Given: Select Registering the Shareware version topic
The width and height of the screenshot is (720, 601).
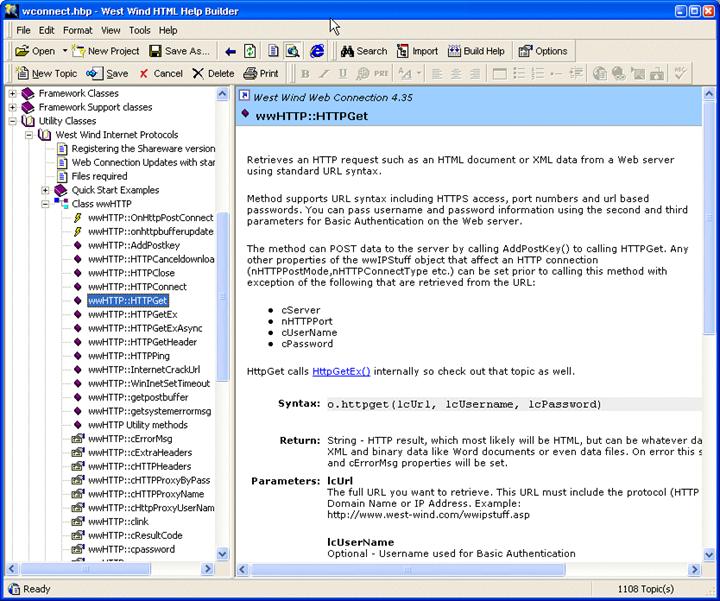Looking at the screenshot, I should [143, 149].
